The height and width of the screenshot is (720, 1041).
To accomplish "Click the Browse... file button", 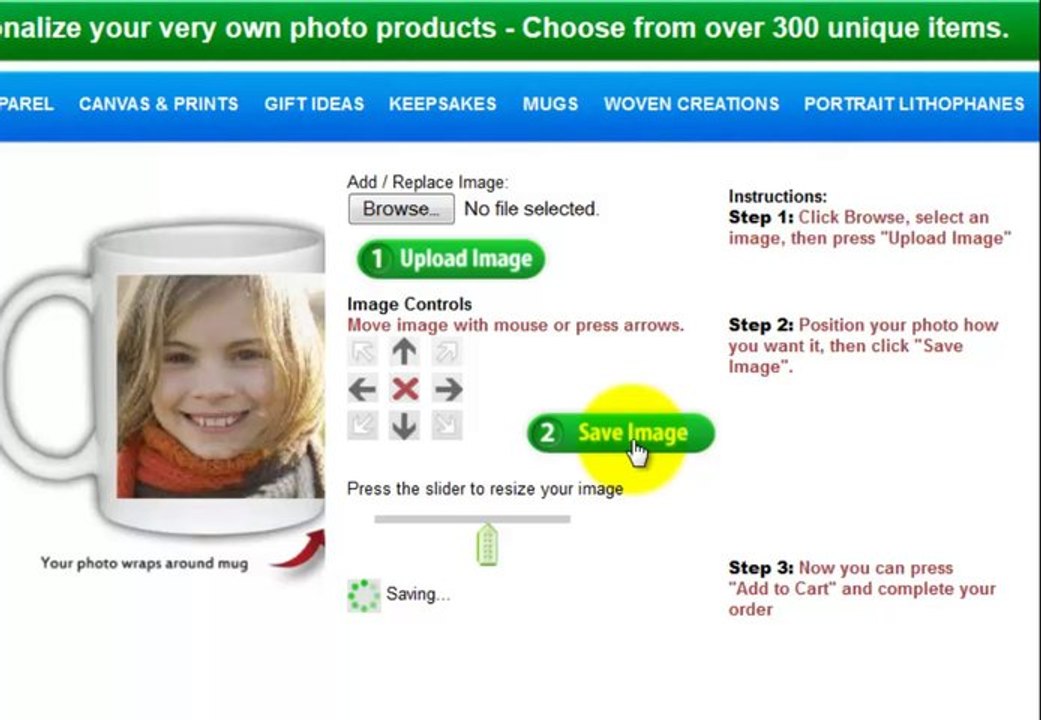I will [x=402, y=209].
